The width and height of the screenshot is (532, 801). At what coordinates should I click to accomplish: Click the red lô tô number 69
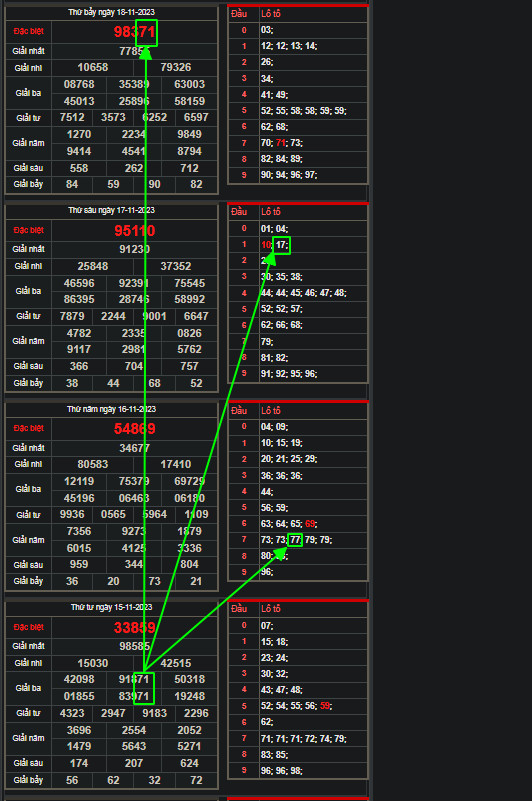pos(310,524)
